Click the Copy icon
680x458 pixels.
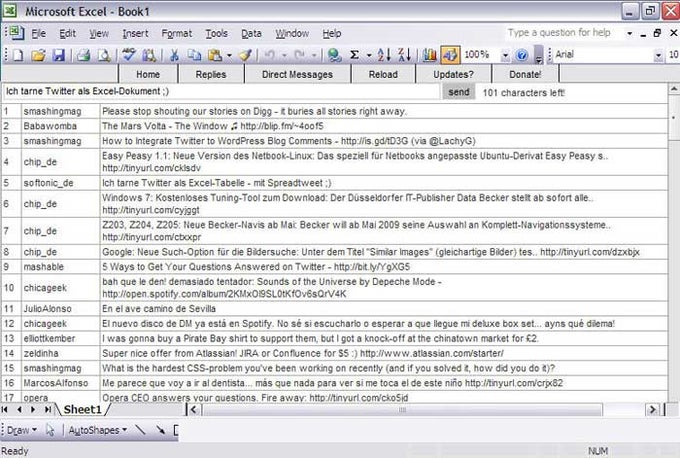click(x=194, y=55)
